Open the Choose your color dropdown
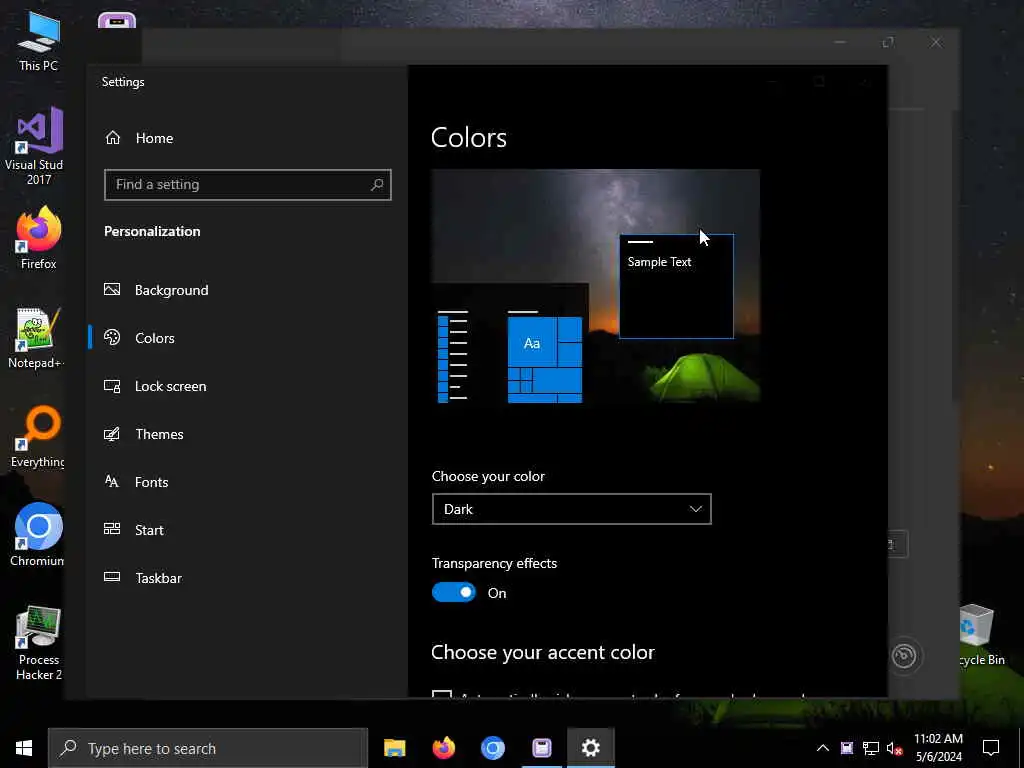1024x768 pixels. point(571,509)
